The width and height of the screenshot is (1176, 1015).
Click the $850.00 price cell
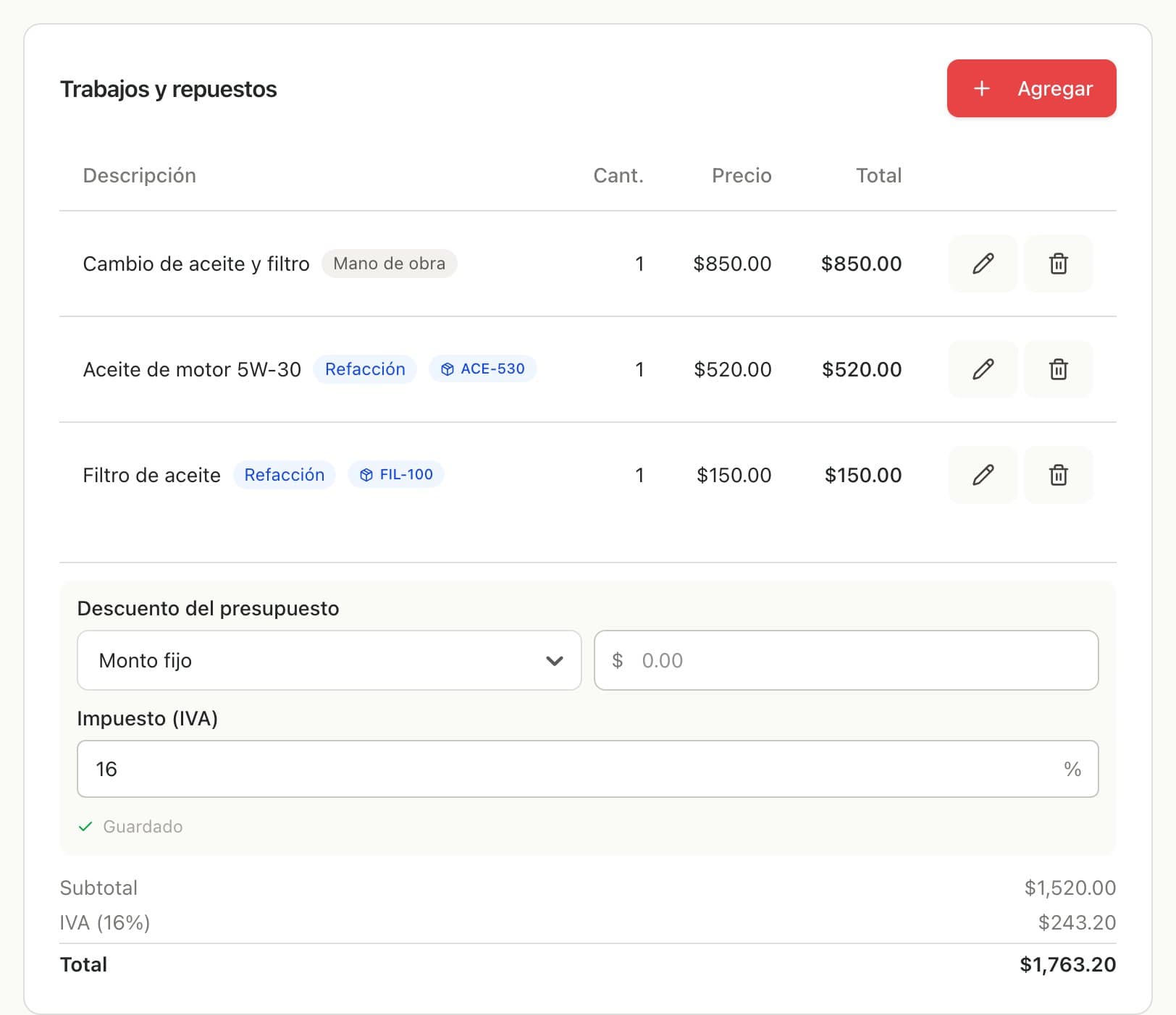pos(732,264)
